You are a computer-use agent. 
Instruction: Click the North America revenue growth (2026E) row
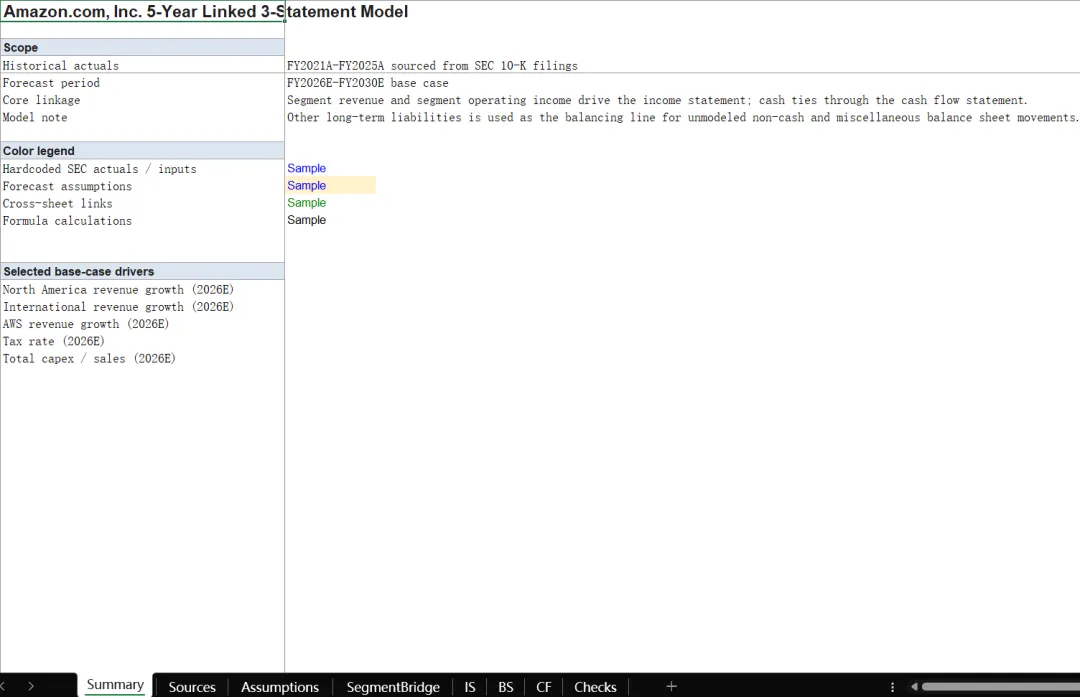point(143,289)
